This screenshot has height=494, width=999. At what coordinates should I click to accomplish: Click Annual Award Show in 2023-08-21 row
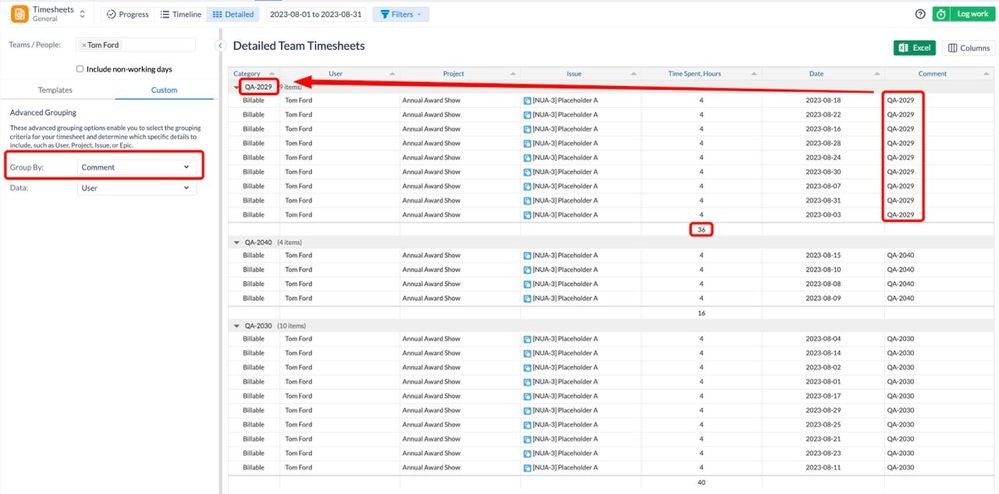[431, 439]
